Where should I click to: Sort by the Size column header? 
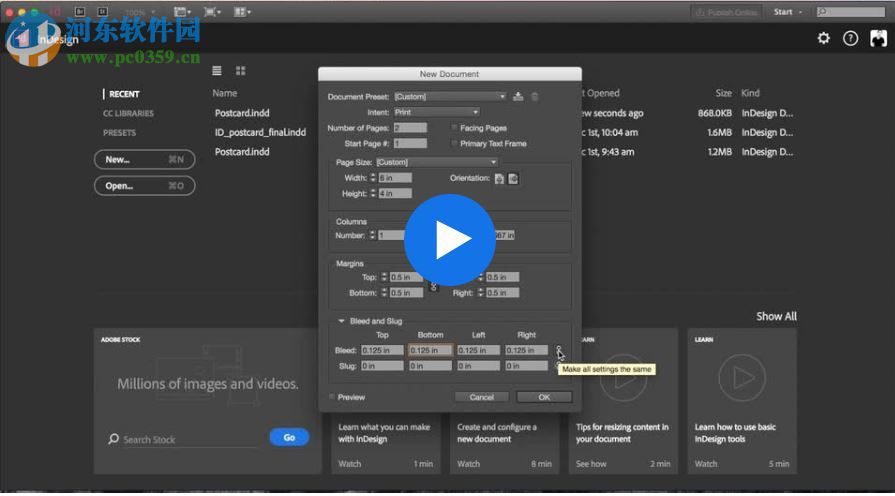[x=723, y=93]
